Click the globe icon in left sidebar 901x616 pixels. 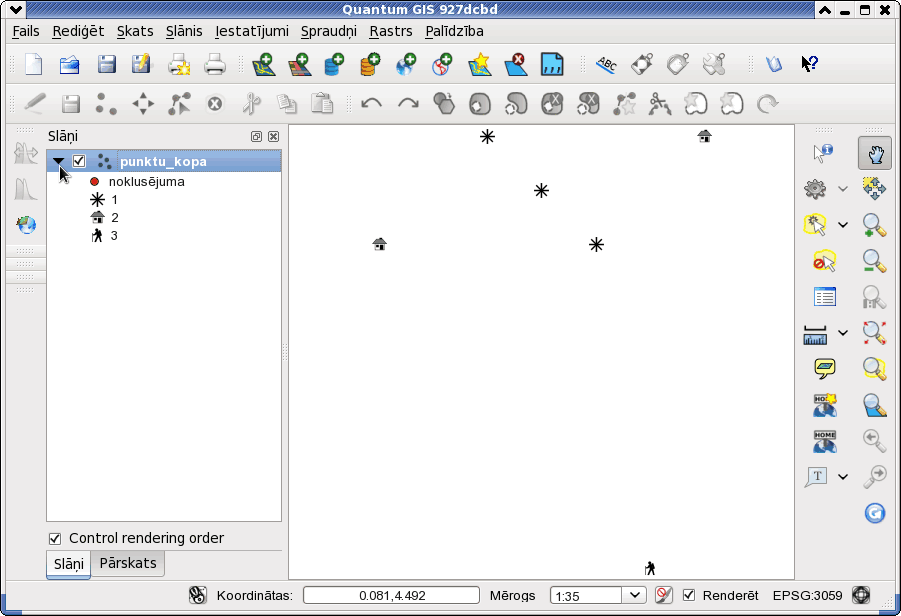click(x=26, y=225)
